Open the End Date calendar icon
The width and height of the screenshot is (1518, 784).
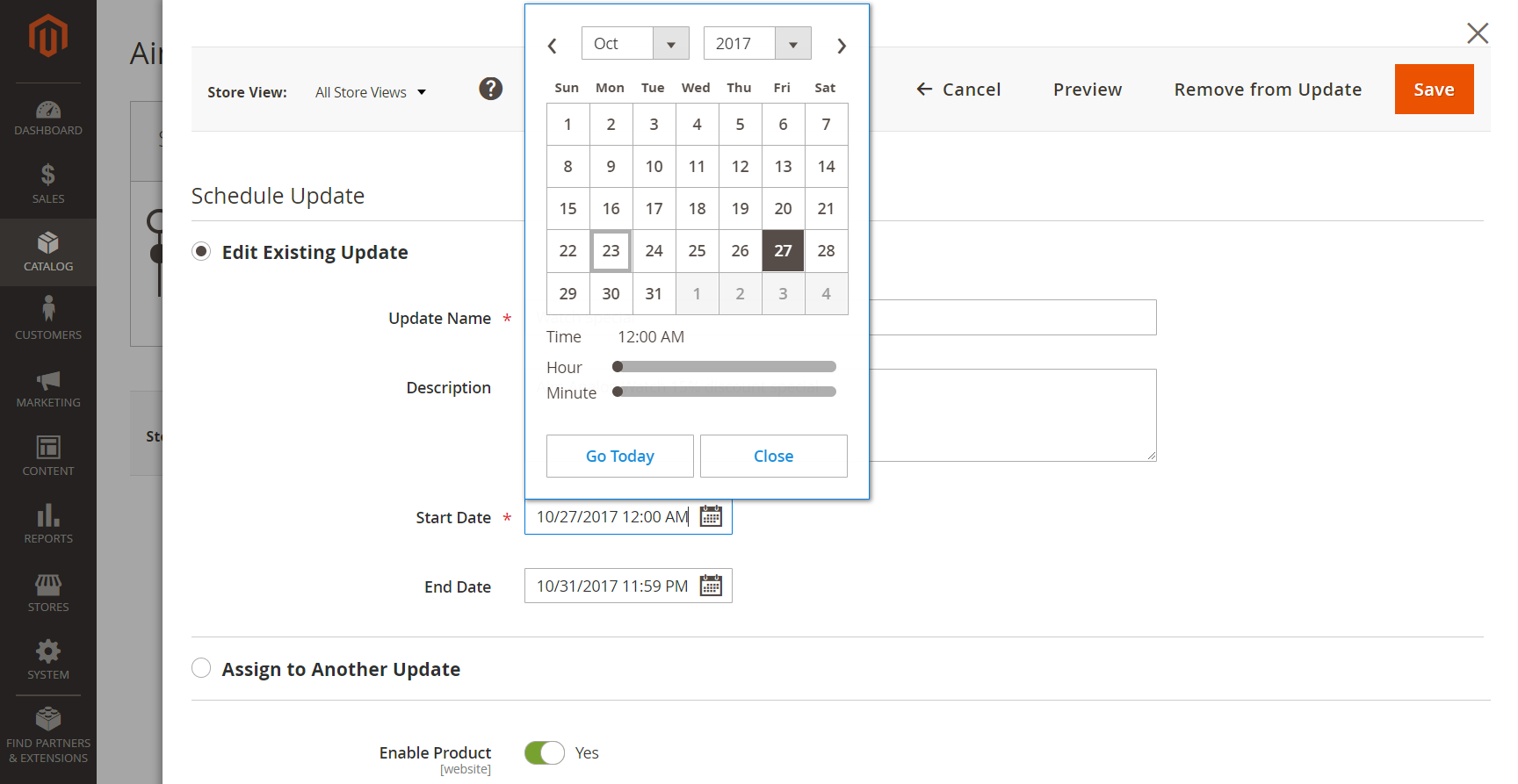[x=711, y=586]
